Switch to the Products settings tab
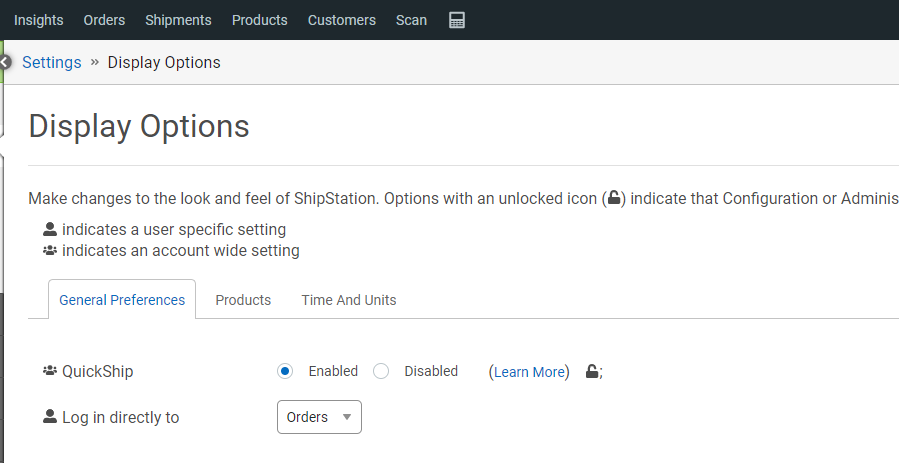Viewport: 899px width, 463px height. pyautogui.click(x=243, y=300)
